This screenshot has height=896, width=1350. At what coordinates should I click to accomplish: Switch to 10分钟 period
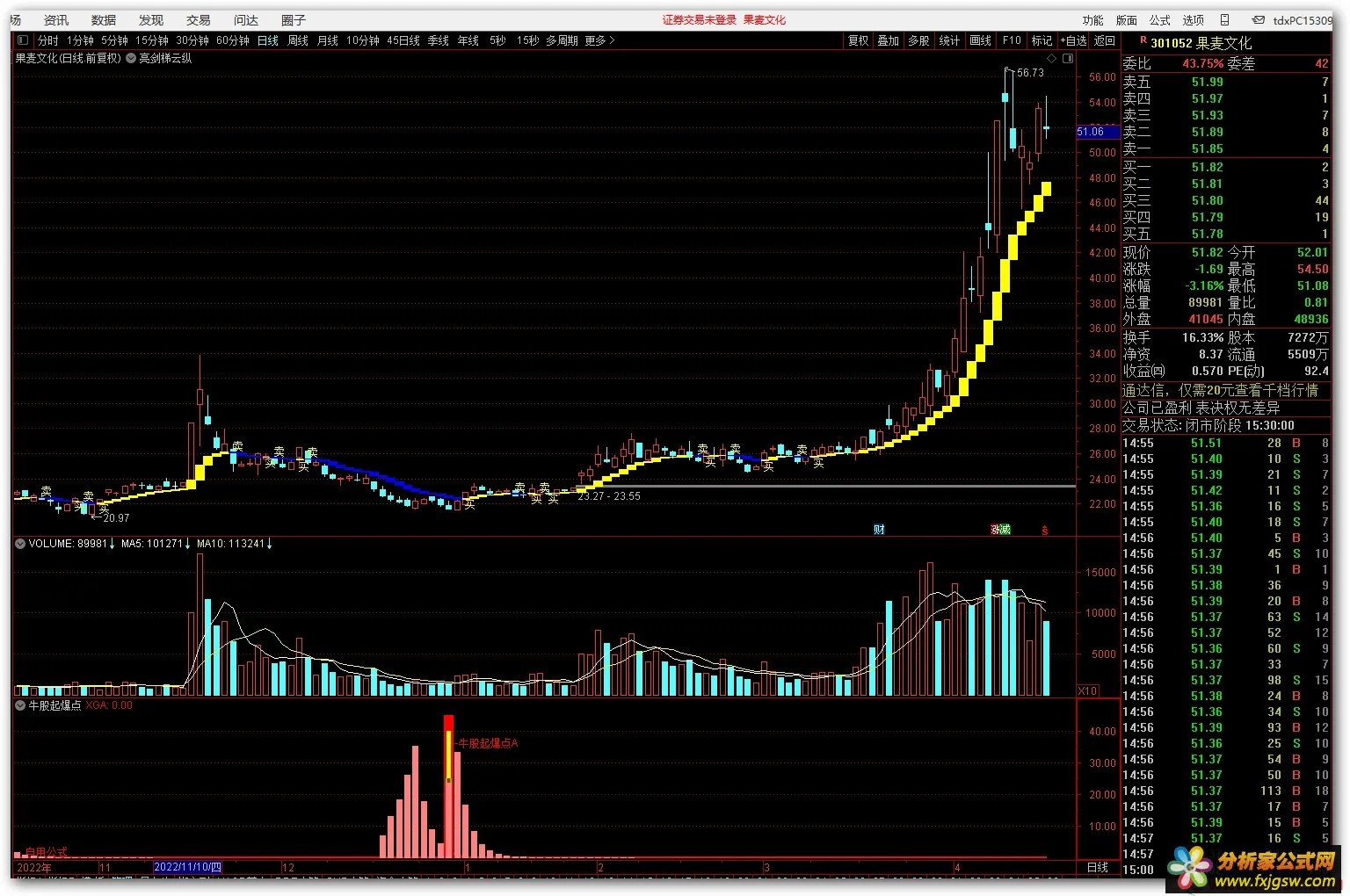coord(362,40)
